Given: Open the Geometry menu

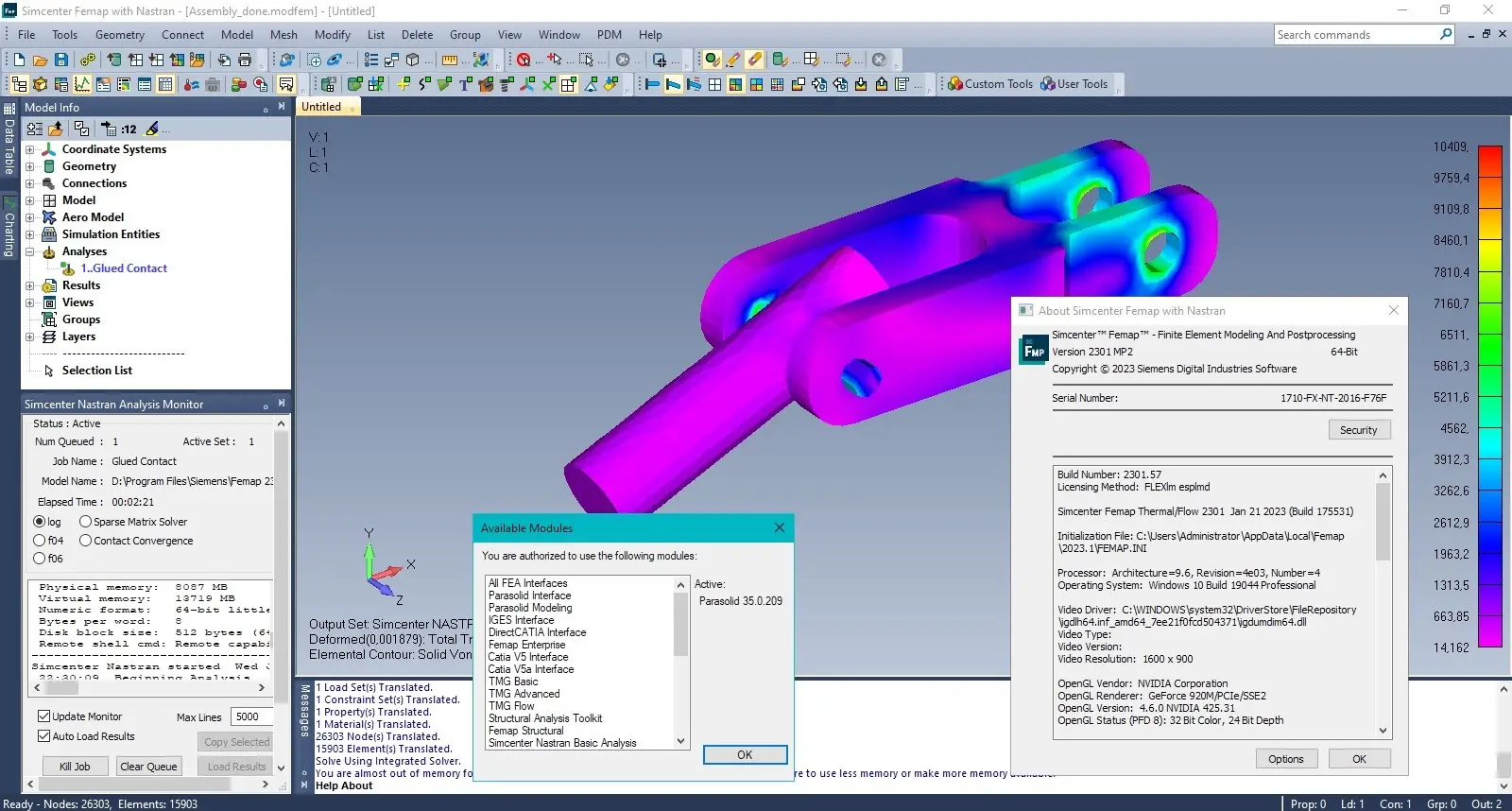Looking at the screenshot, I should 120,35.
